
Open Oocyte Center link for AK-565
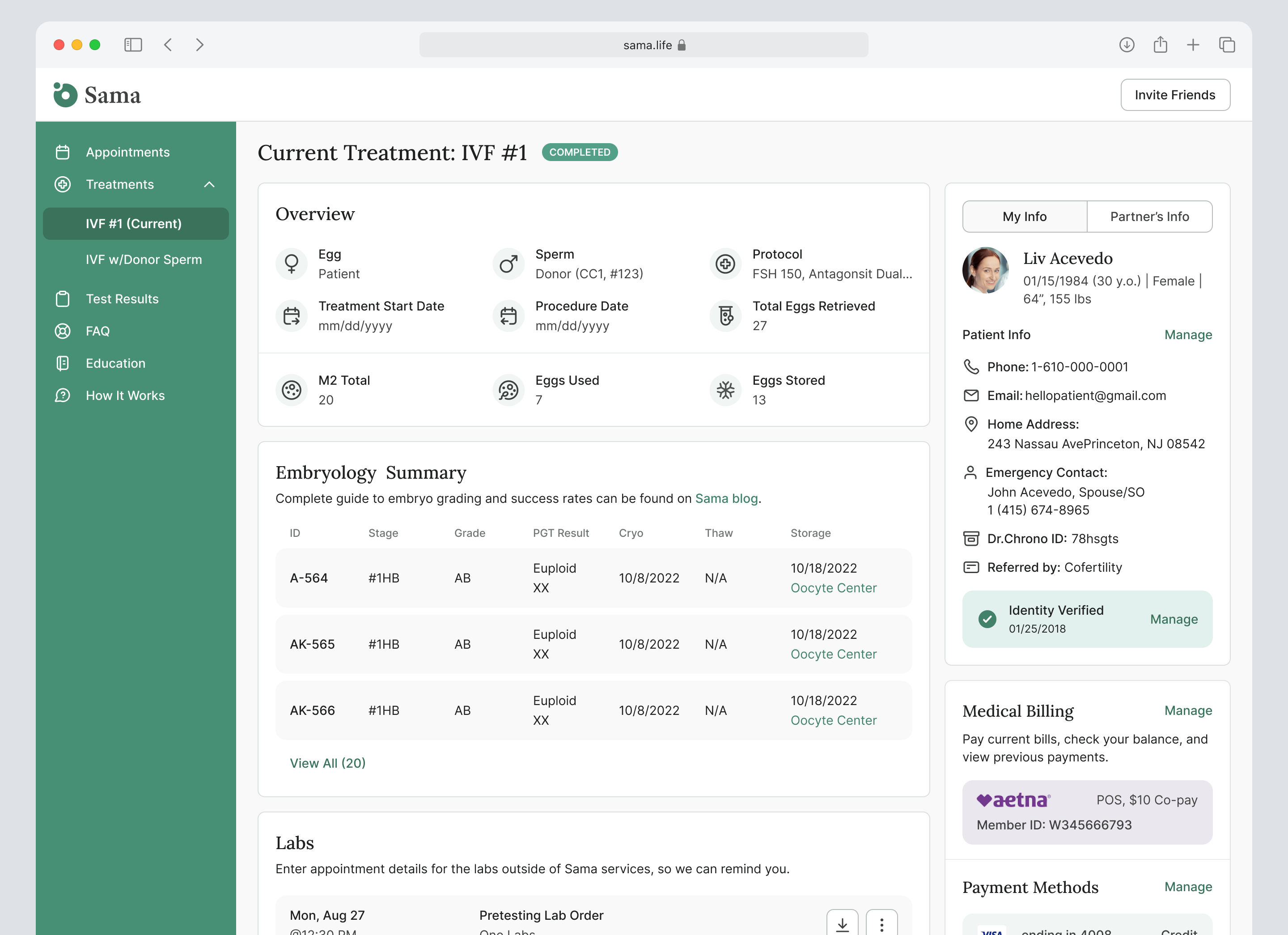[x=833, y=654]
